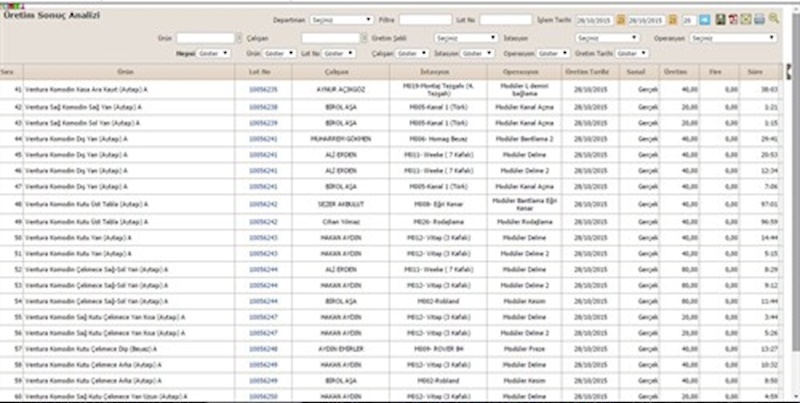Viewport: 800px width, 403px height.
Task: Select cell 'AYDIN EMİRLER' in row 57
Action: pyautogui.click(x=340, y=349)
